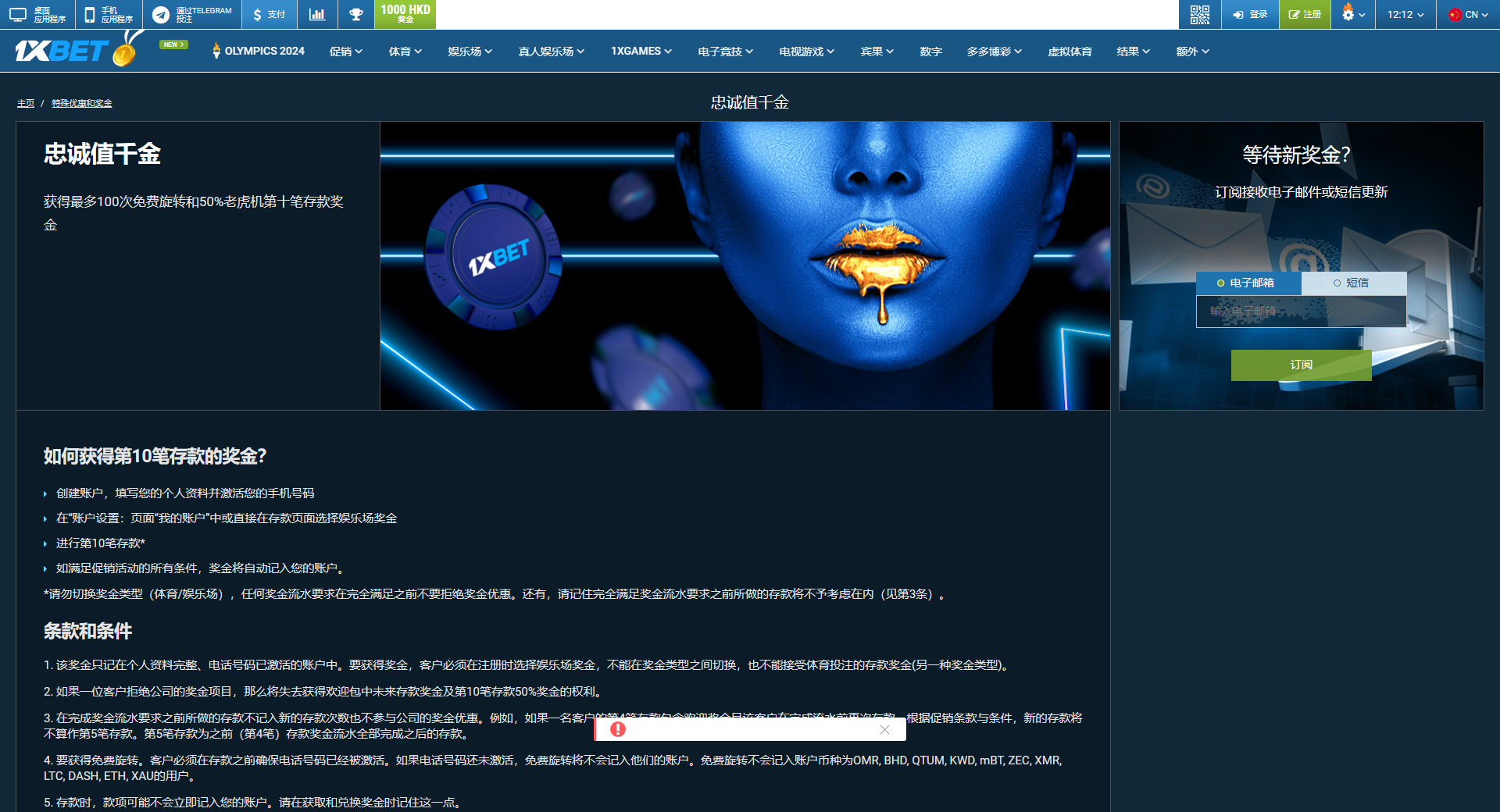
Task: Click the 如何获得第10笔存款的奖金 heading
Action: tap(155, 456)
